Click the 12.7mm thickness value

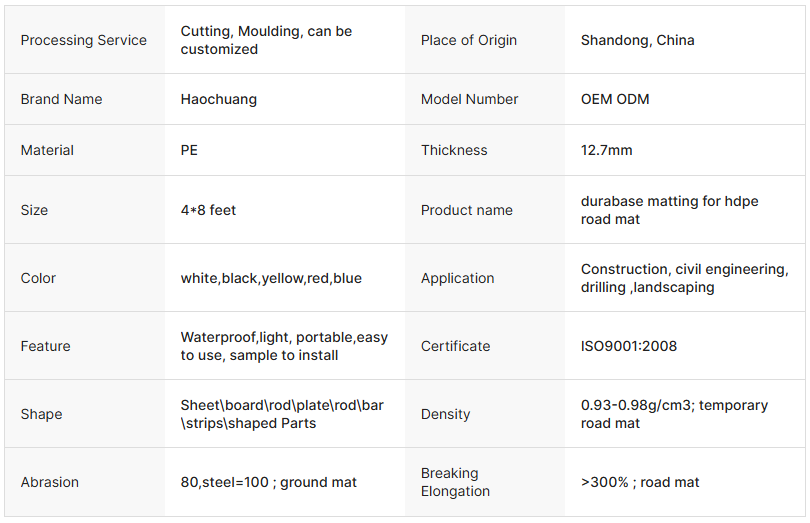coord(606,150)
